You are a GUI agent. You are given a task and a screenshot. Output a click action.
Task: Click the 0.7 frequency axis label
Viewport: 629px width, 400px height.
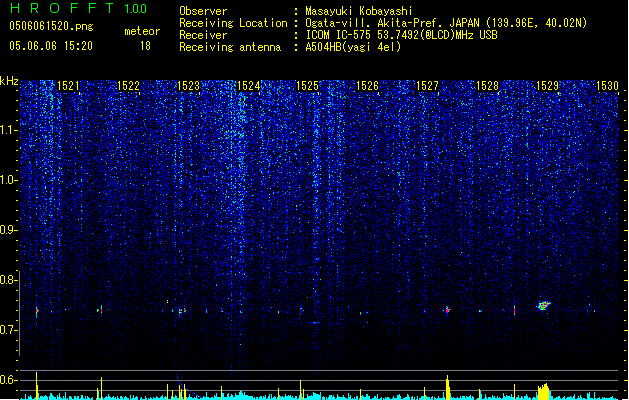[x=8, y=330]
